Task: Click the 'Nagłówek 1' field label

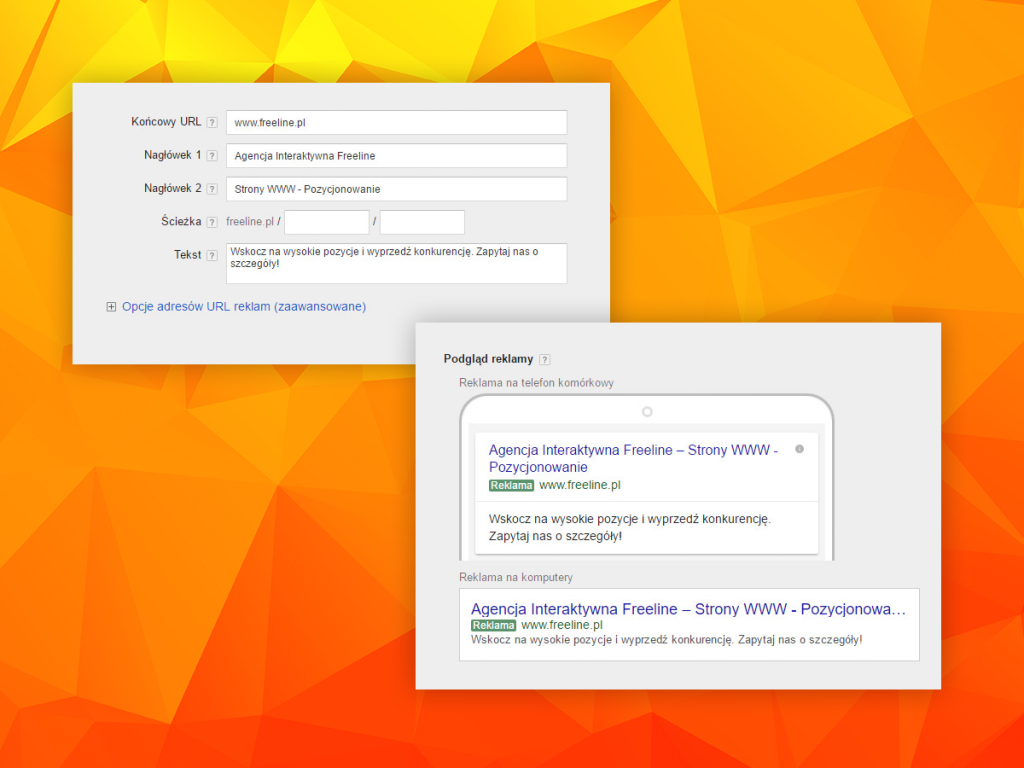Action: [x=172, y=155]
